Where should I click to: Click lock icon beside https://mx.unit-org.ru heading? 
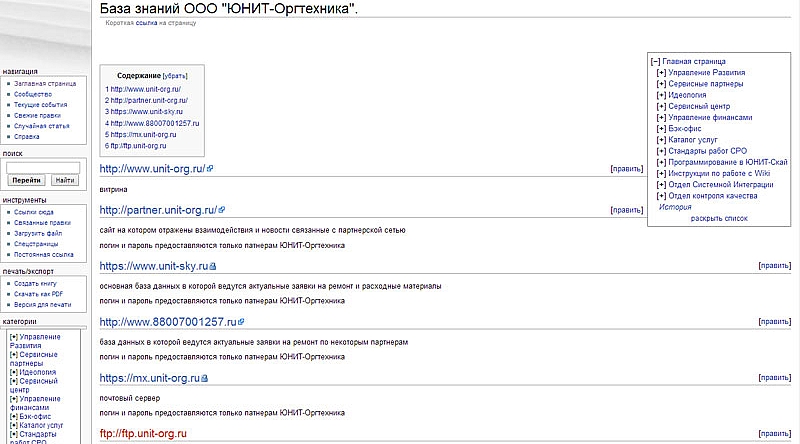[204, 379]
